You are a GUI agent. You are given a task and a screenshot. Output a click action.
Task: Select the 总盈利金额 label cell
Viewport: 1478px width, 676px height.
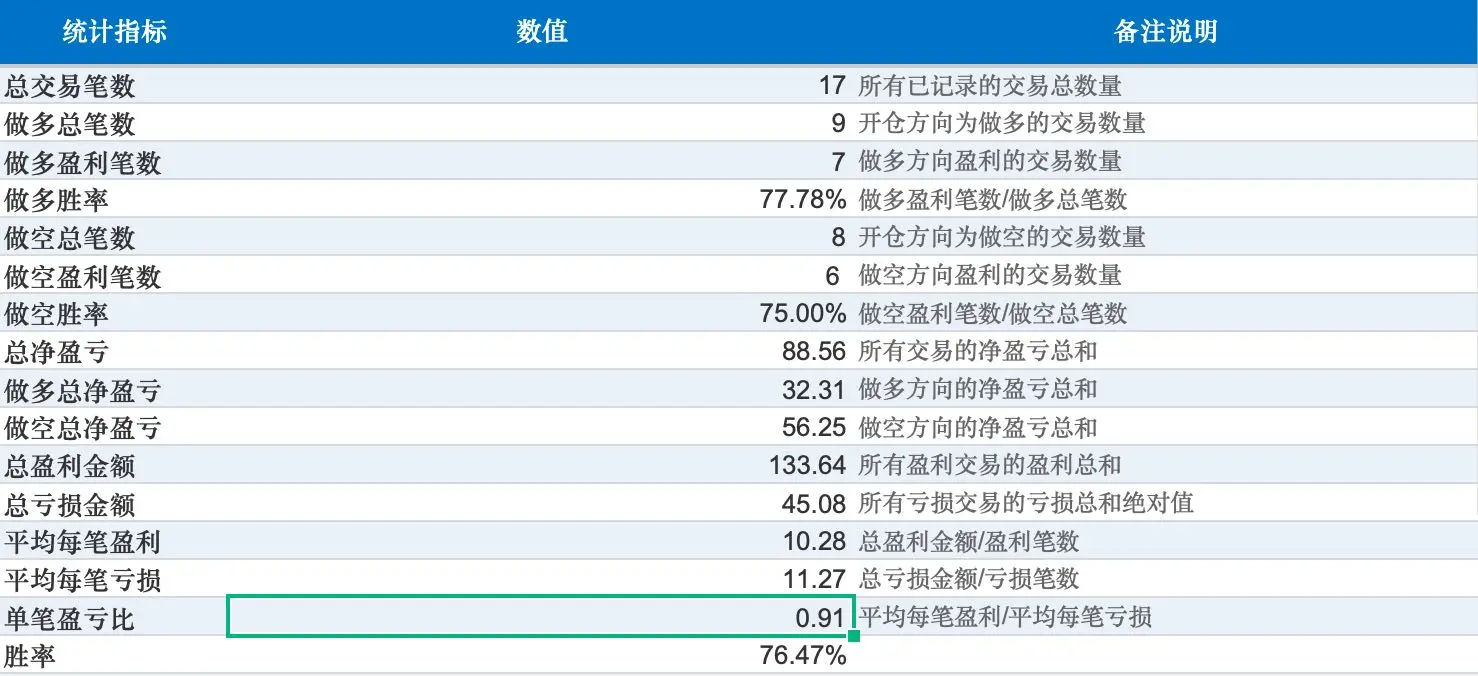pyautogui.click(x=114, y=466)
